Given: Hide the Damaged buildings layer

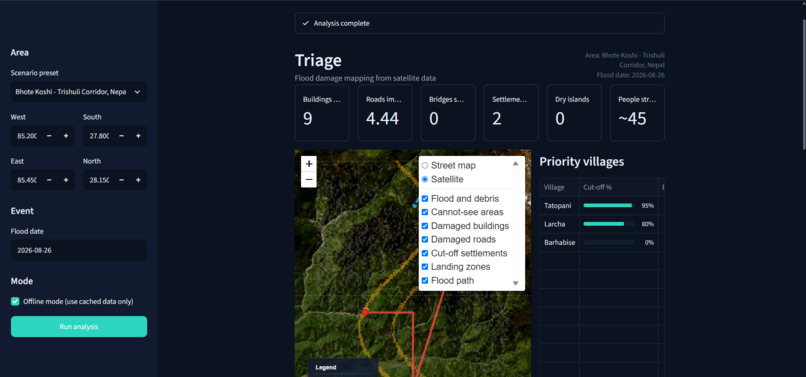Looking at the screenshot, I should click(x=425, y=226).
